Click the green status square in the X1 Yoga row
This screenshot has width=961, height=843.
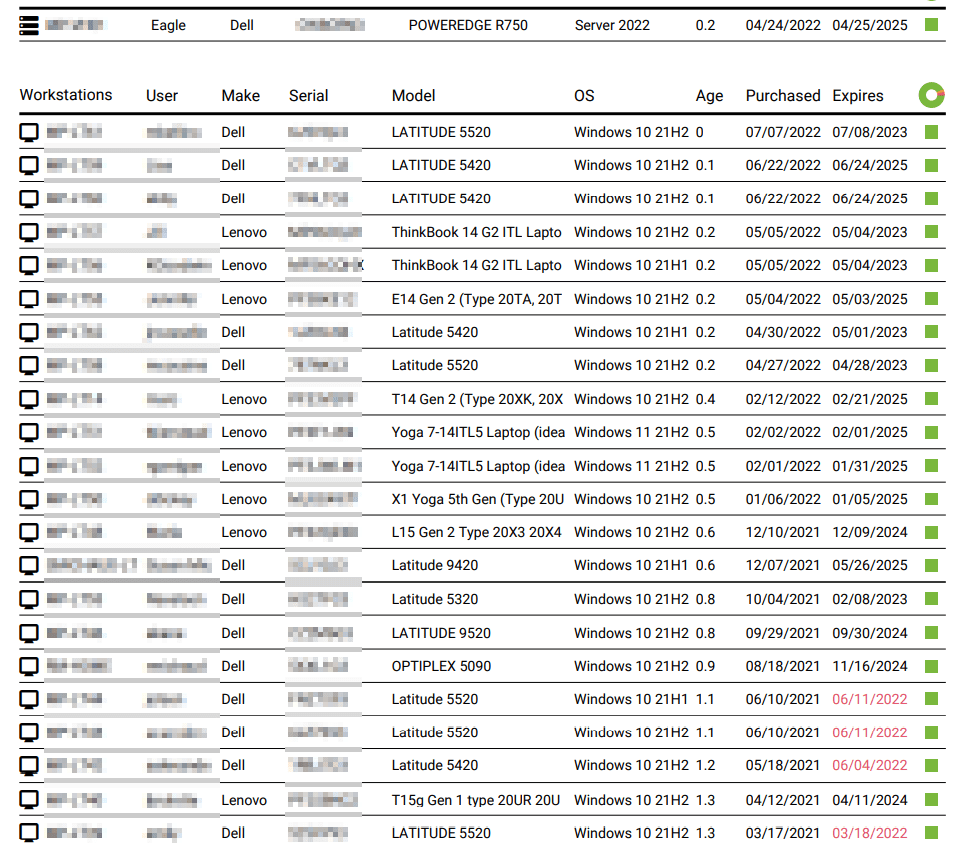pos(932,499)
